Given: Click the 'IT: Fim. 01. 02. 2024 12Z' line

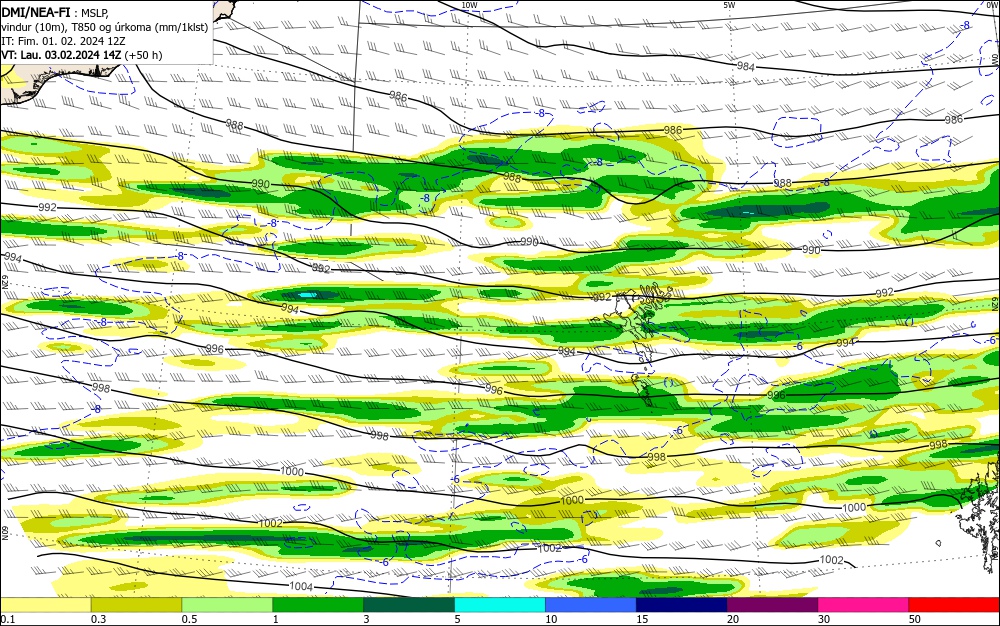Looking at the screenshot, I should click(x=64, y=41).
